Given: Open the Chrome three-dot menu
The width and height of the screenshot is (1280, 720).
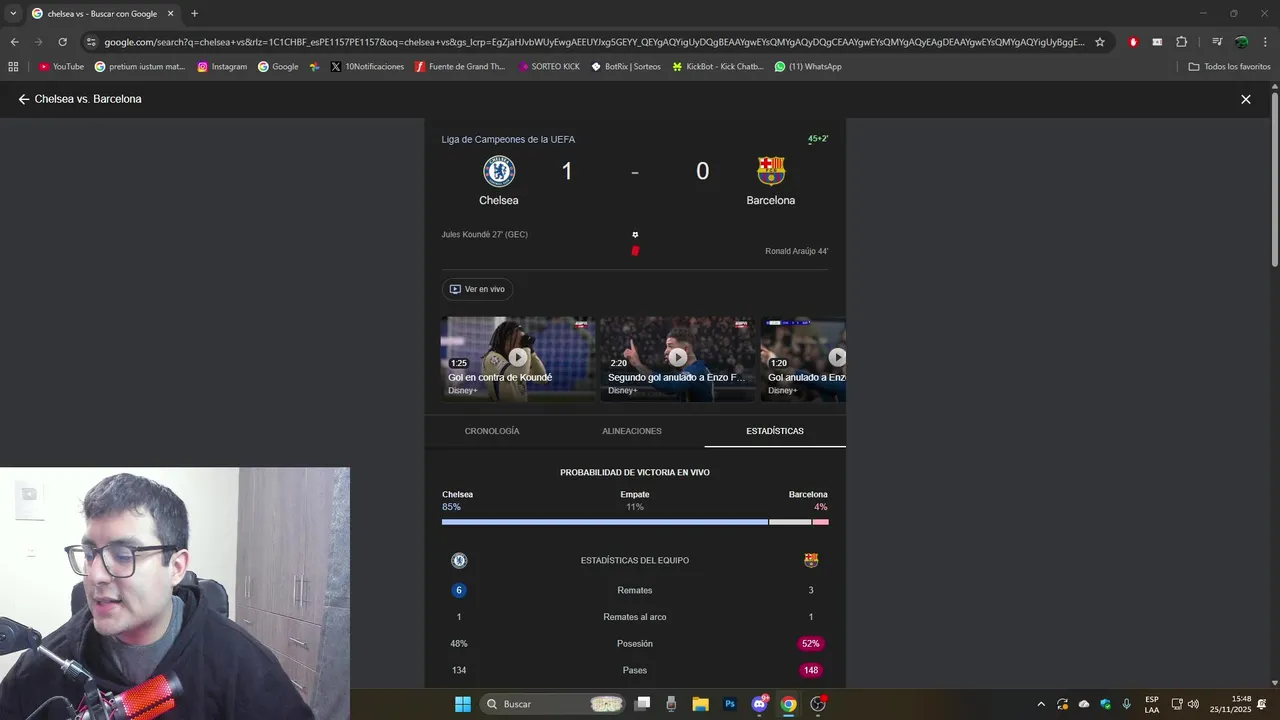Looking at the screenshot, I should coord(1265,42).
